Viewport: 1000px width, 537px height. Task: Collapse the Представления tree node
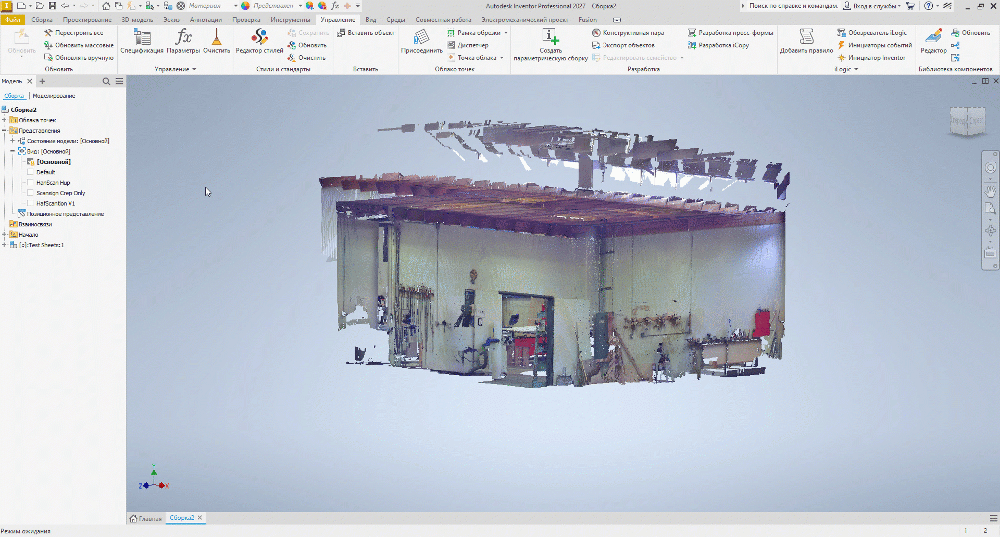point(4,130)
